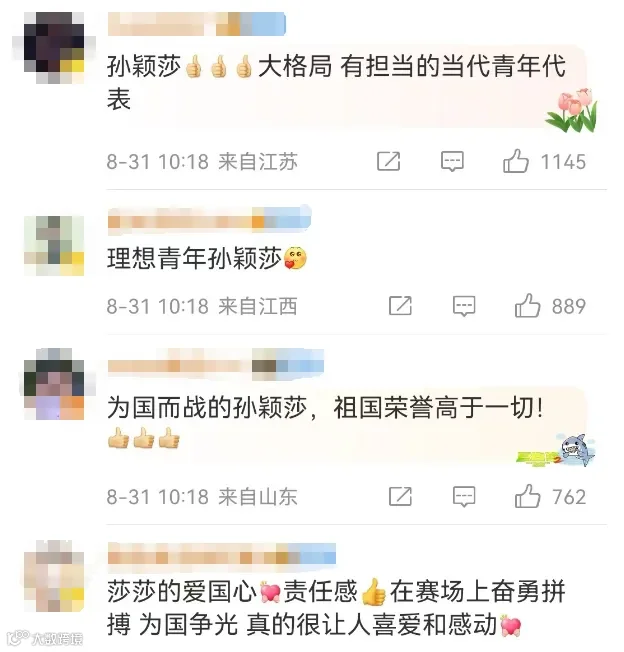Open username above 理想青年孙颖莎 comment
Viewport: 624px width, 652px height.
click(210, 219)
